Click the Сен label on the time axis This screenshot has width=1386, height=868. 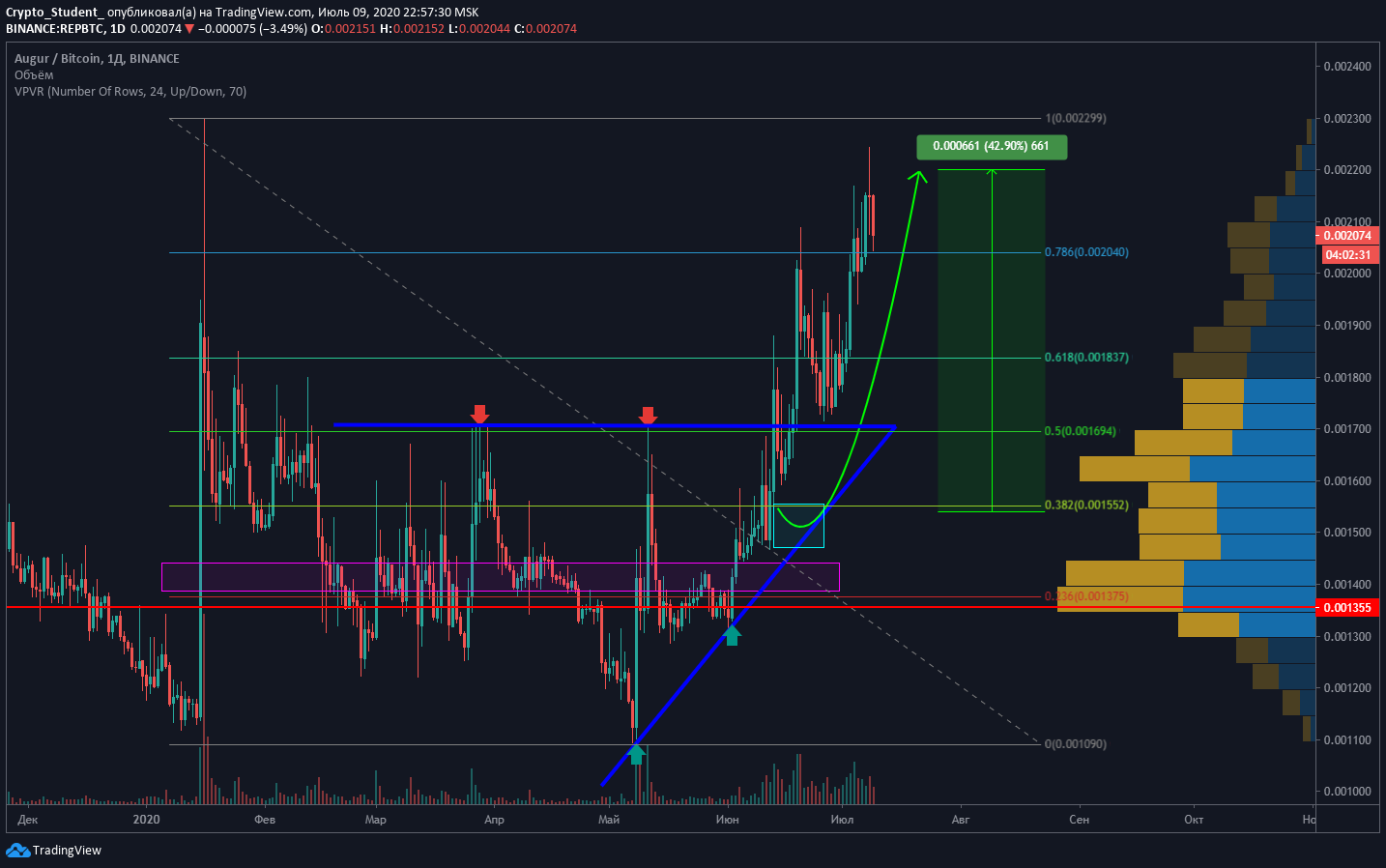click(x=1079, y=820)
